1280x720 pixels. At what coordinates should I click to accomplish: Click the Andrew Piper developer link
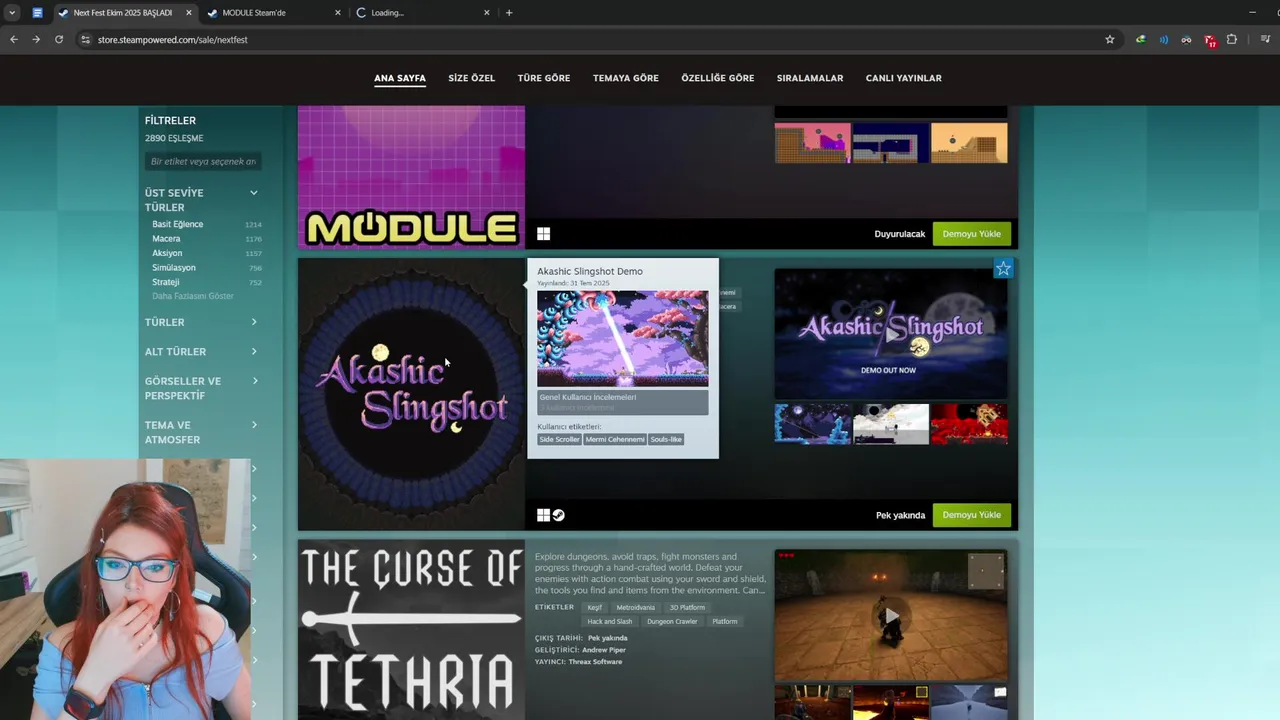tap(604, 650)
